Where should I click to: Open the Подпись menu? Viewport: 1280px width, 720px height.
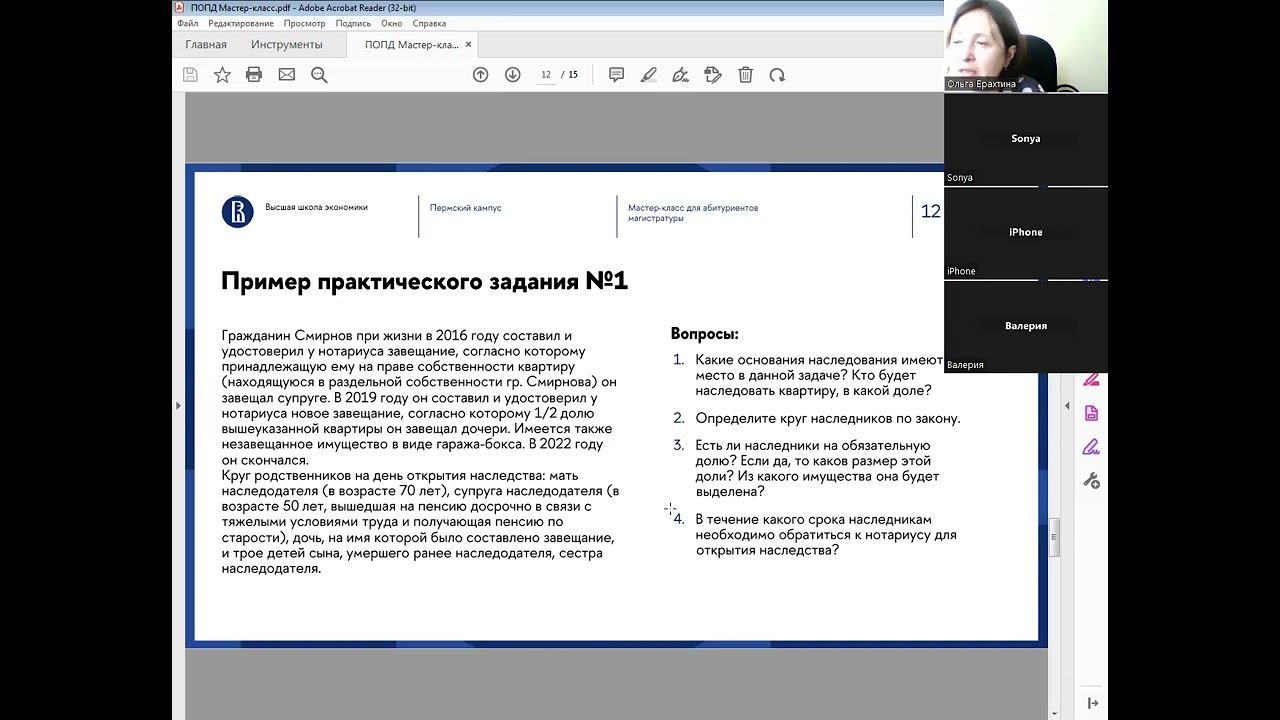coord(353,23)
